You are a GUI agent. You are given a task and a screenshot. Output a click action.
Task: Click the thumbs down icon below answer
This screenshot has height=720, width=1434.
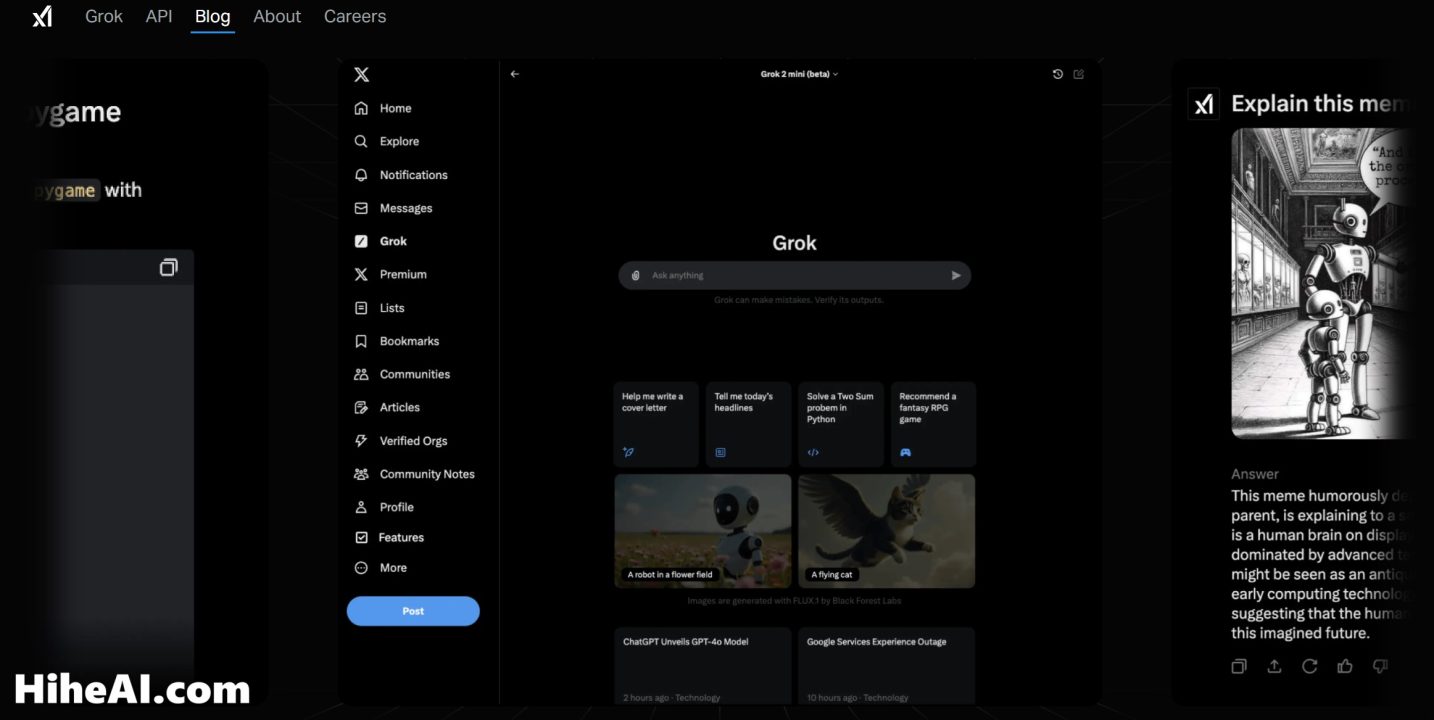1380,666
